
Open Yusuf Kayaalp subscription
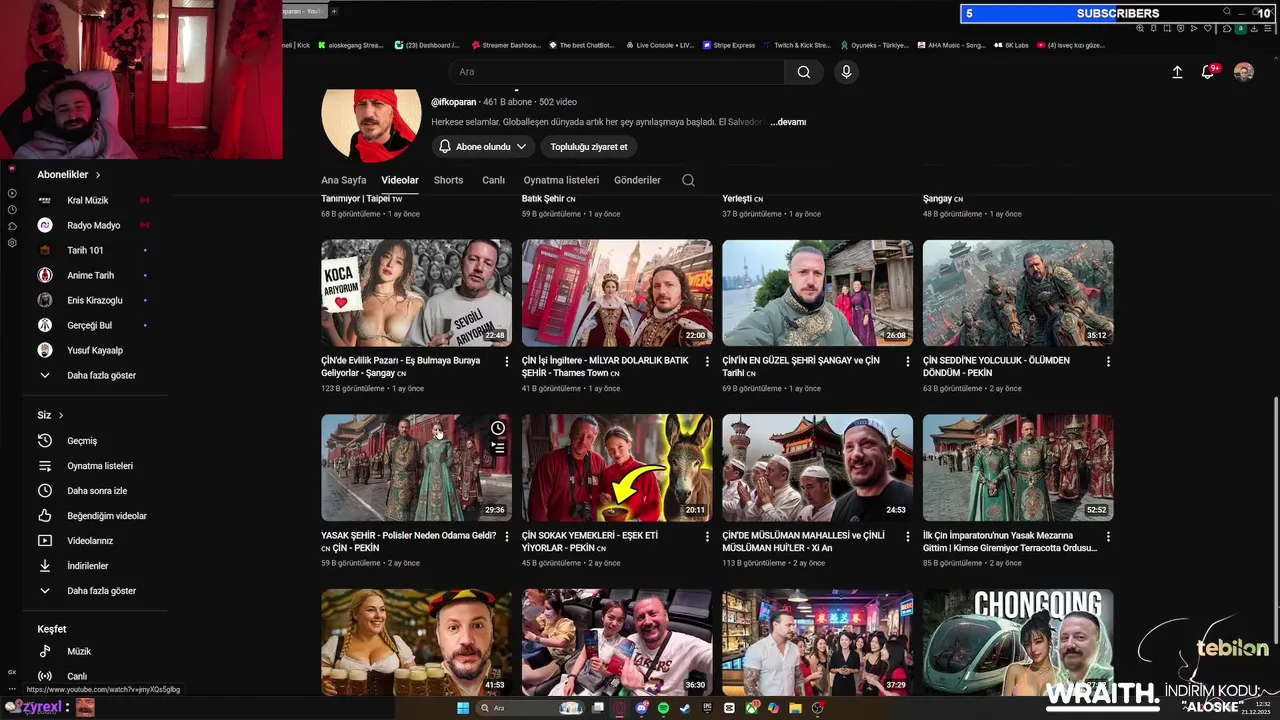tap(95, 351)
